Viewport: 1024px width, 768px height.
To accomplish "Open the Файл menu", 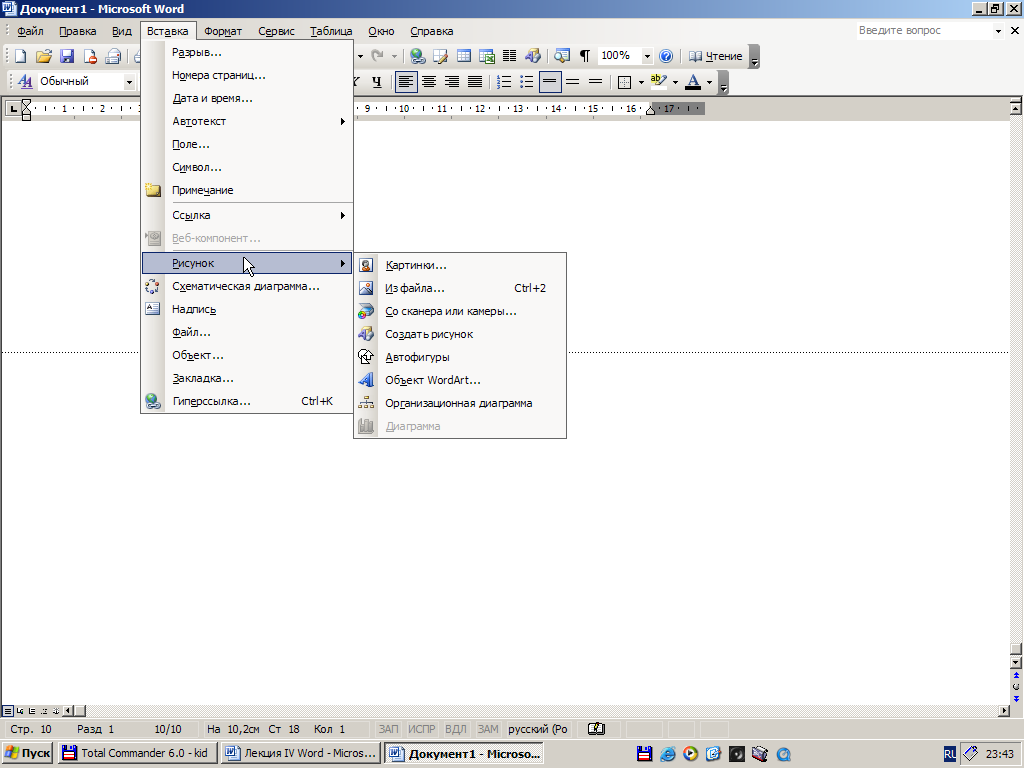I will tap(30, 31).
